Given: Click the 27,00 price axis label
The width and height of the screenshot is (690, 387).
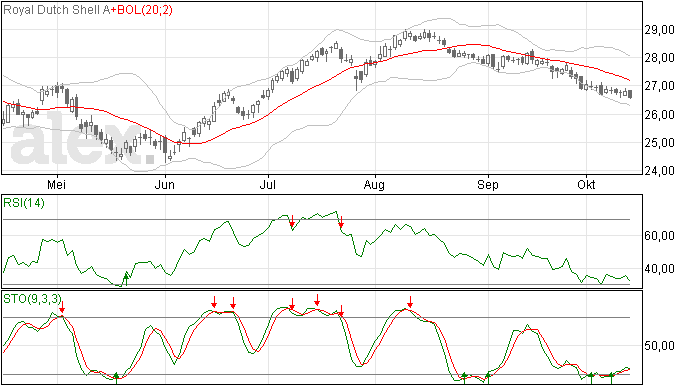Looking at the screenshot, I should click(659, 86).
